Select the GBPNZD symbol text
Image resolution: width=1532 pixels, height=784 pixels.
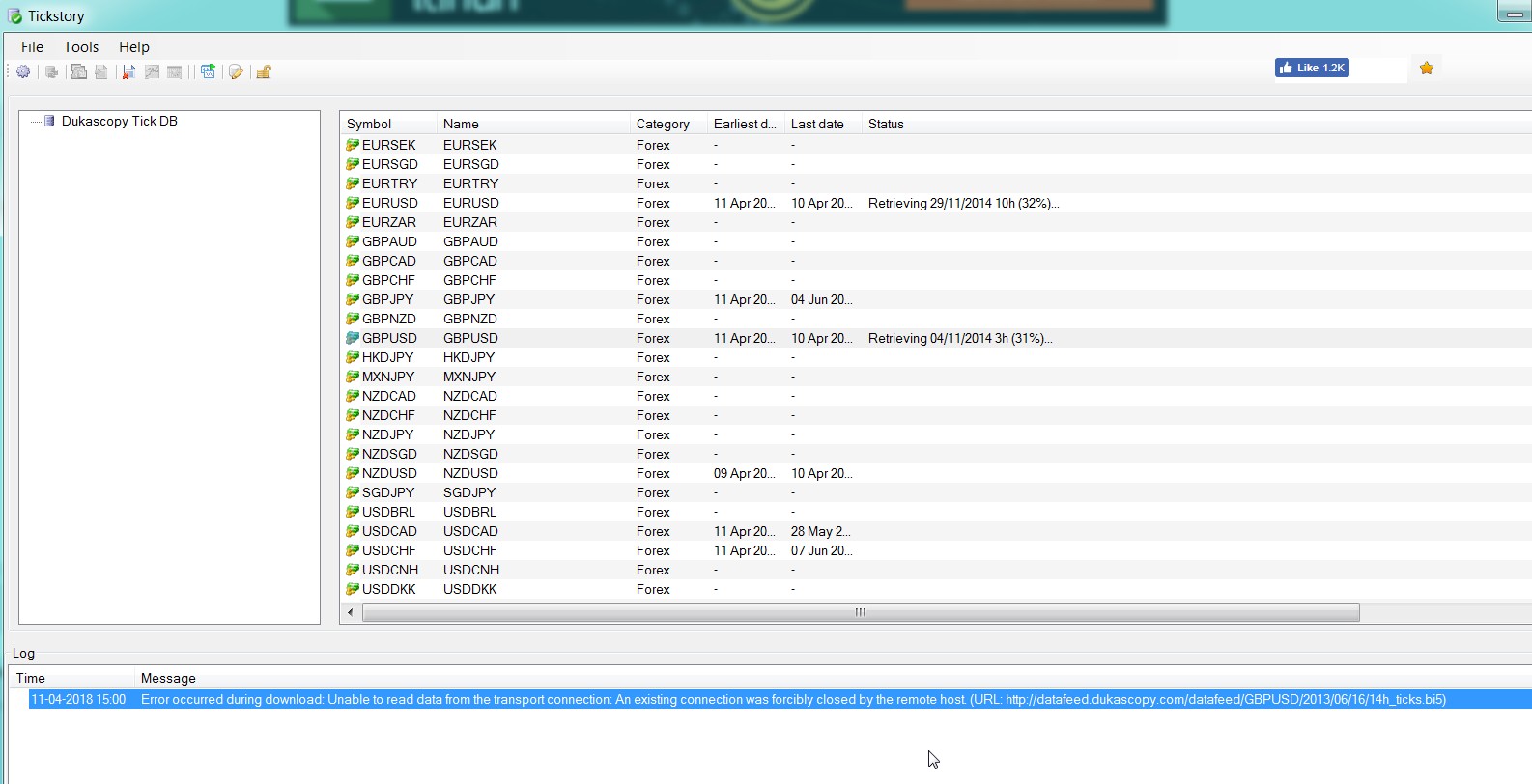[389, 319]
